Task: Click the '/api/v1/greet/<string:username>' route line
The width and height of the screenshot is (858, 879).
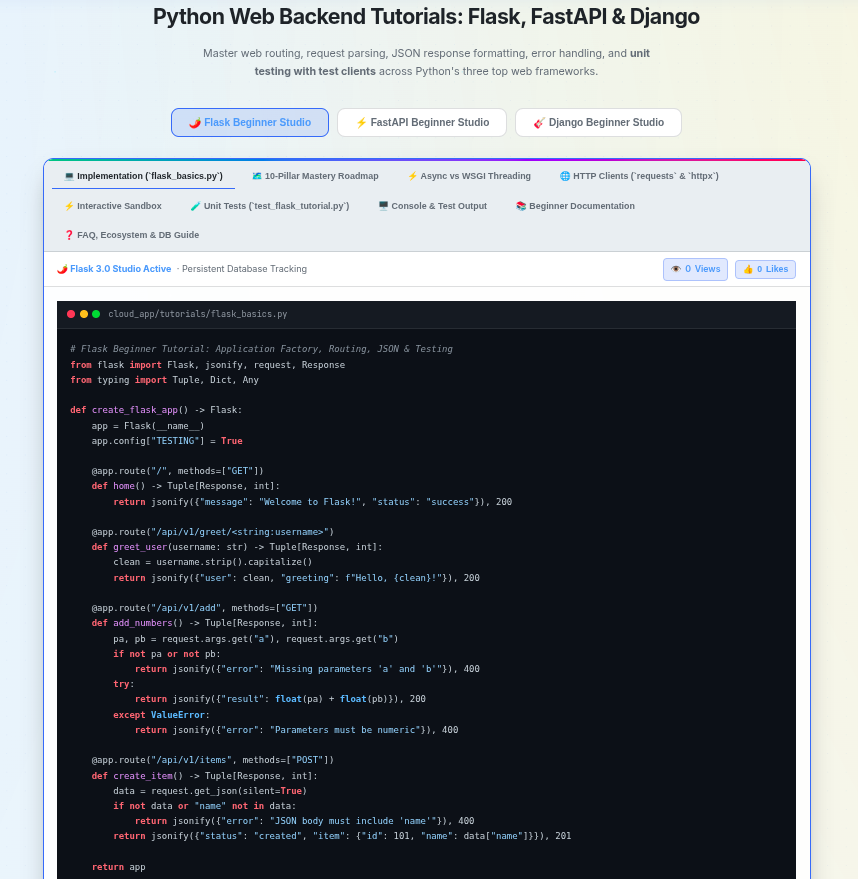Action: pos(212,532)
